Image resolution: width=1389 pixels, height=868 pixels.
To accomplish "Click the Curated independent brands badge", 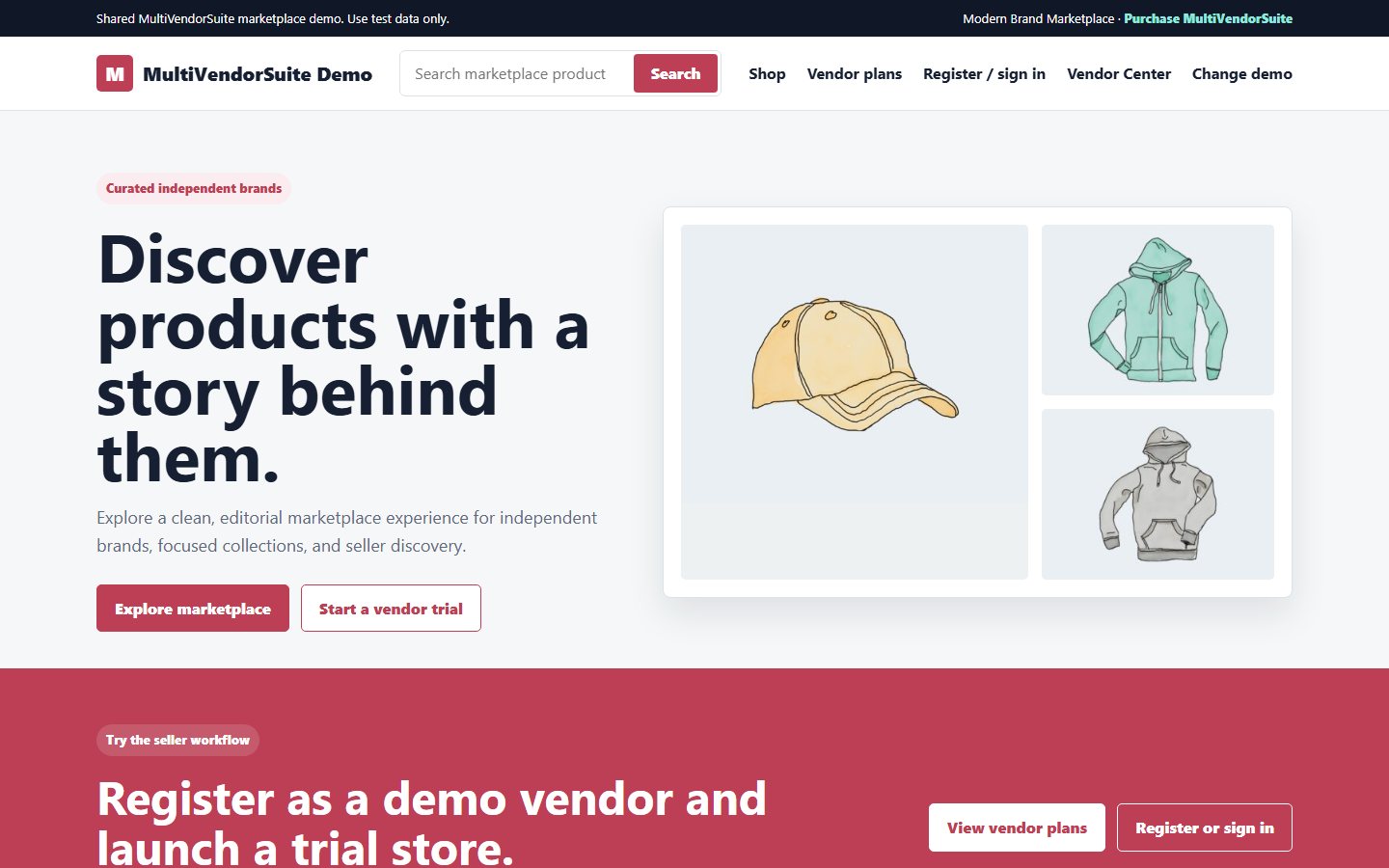I will (194, 188).
